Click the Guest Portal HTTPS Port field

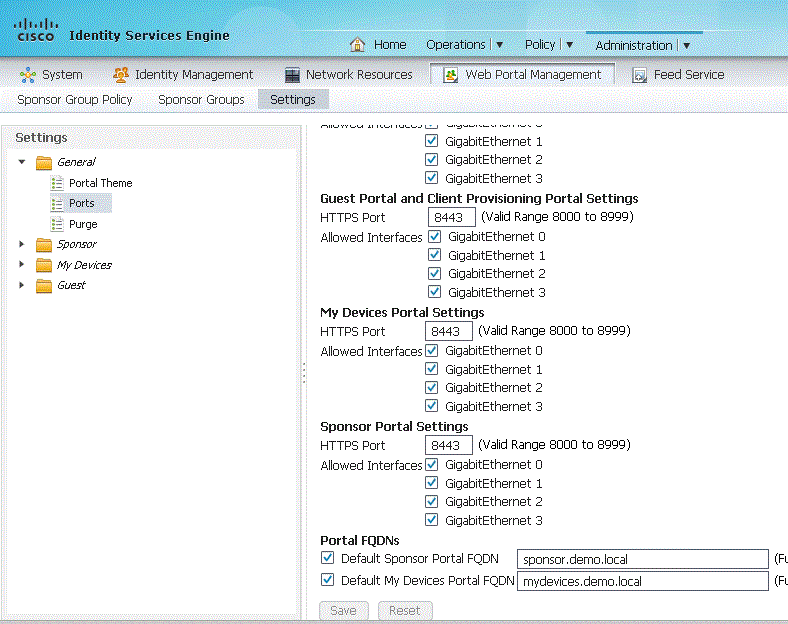click(x=451, y=217)
